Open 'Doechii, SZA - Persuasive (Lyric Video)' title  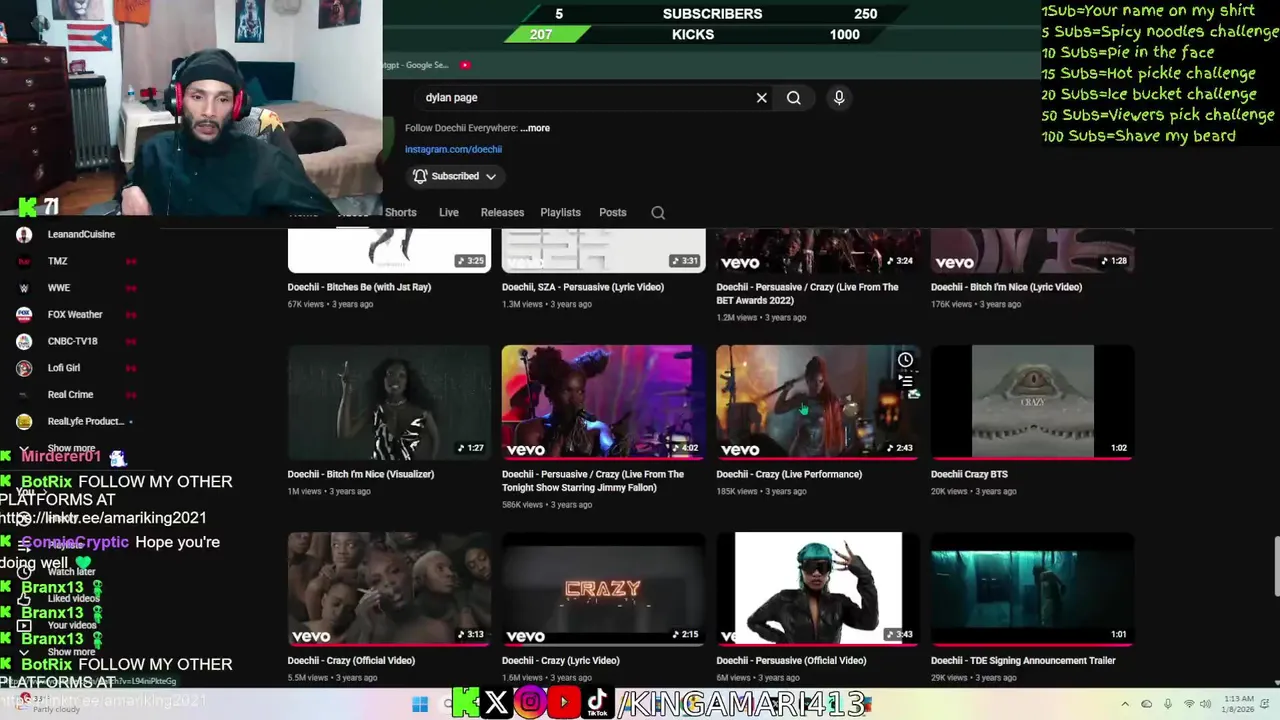583,287
